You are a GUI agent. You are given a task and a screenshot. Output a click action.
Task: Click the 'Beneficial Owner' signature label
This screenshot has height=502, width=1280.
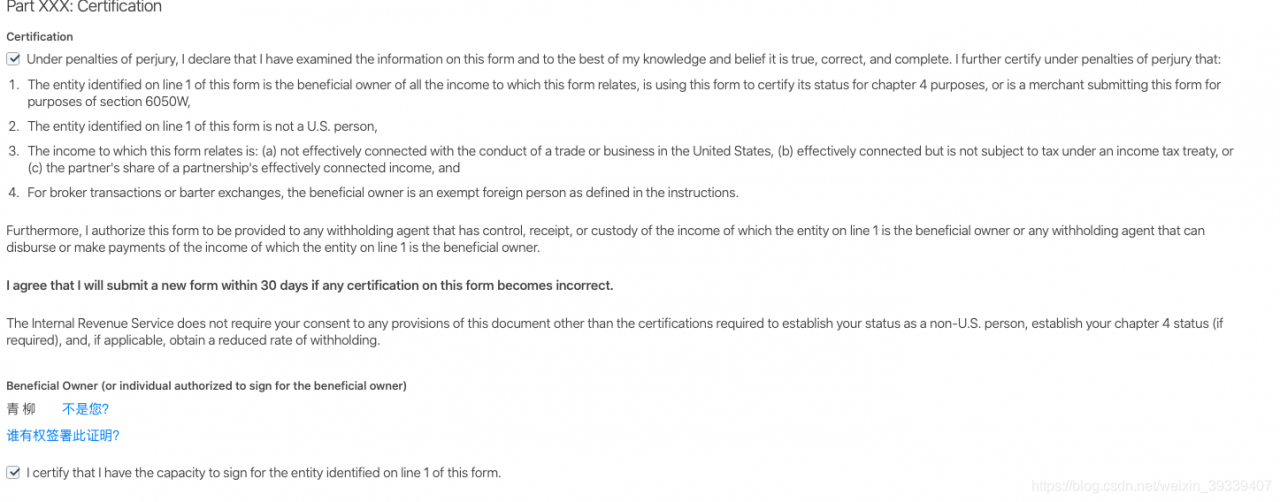(x=206, y=385)
